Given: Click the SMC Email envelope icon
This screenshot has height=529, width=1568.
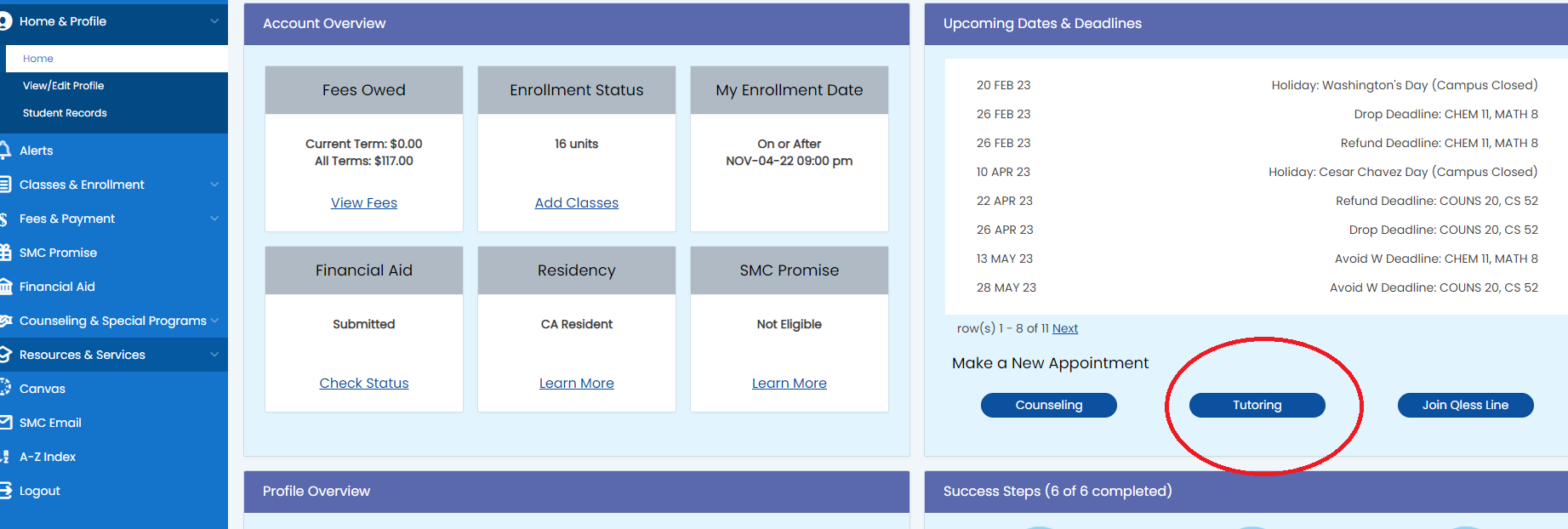Looking at the screenshot, I should [x=5, y=423].
